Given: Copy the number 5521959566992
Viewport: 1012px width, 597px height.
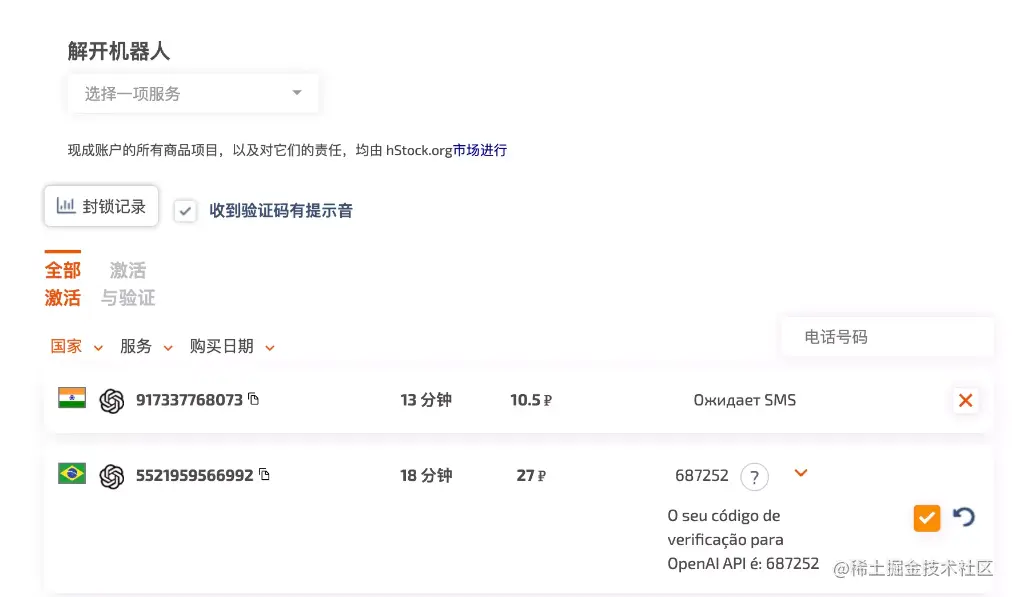Looking at the screenshot, I should coord(265,474).
